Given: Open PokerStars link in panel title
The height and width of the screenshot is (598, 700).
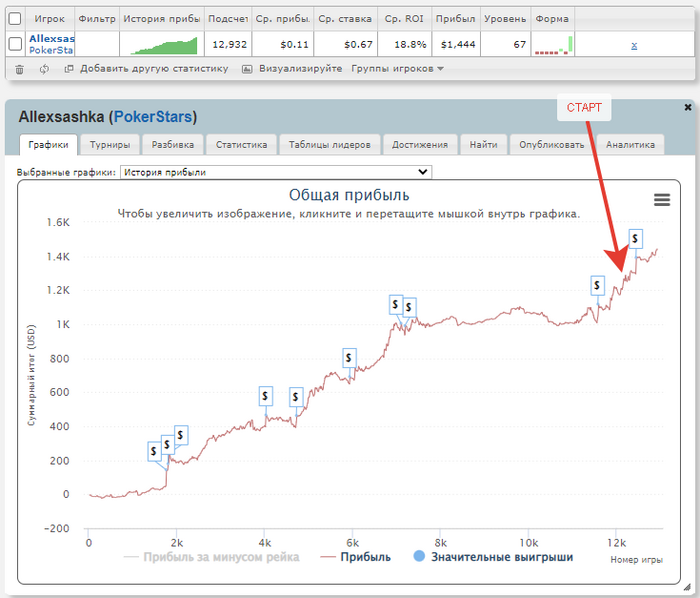Looking at the screenshot, I should [x=153, y=117].
